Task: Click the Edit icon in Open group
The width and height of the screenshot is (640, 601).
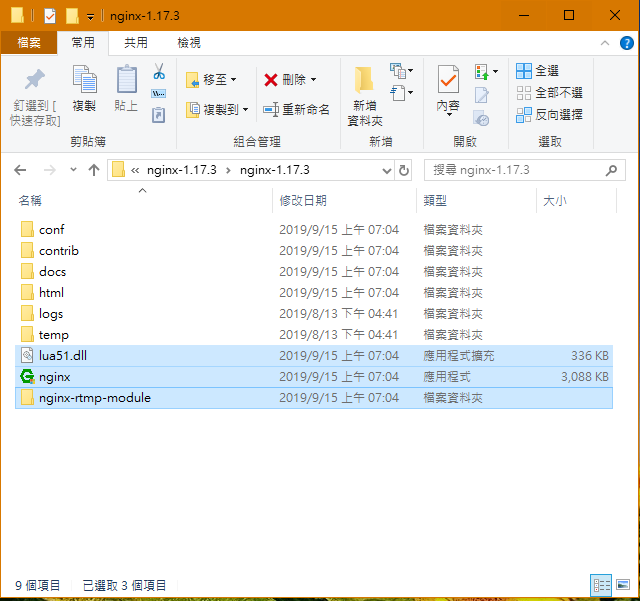Action: [482, 95]
